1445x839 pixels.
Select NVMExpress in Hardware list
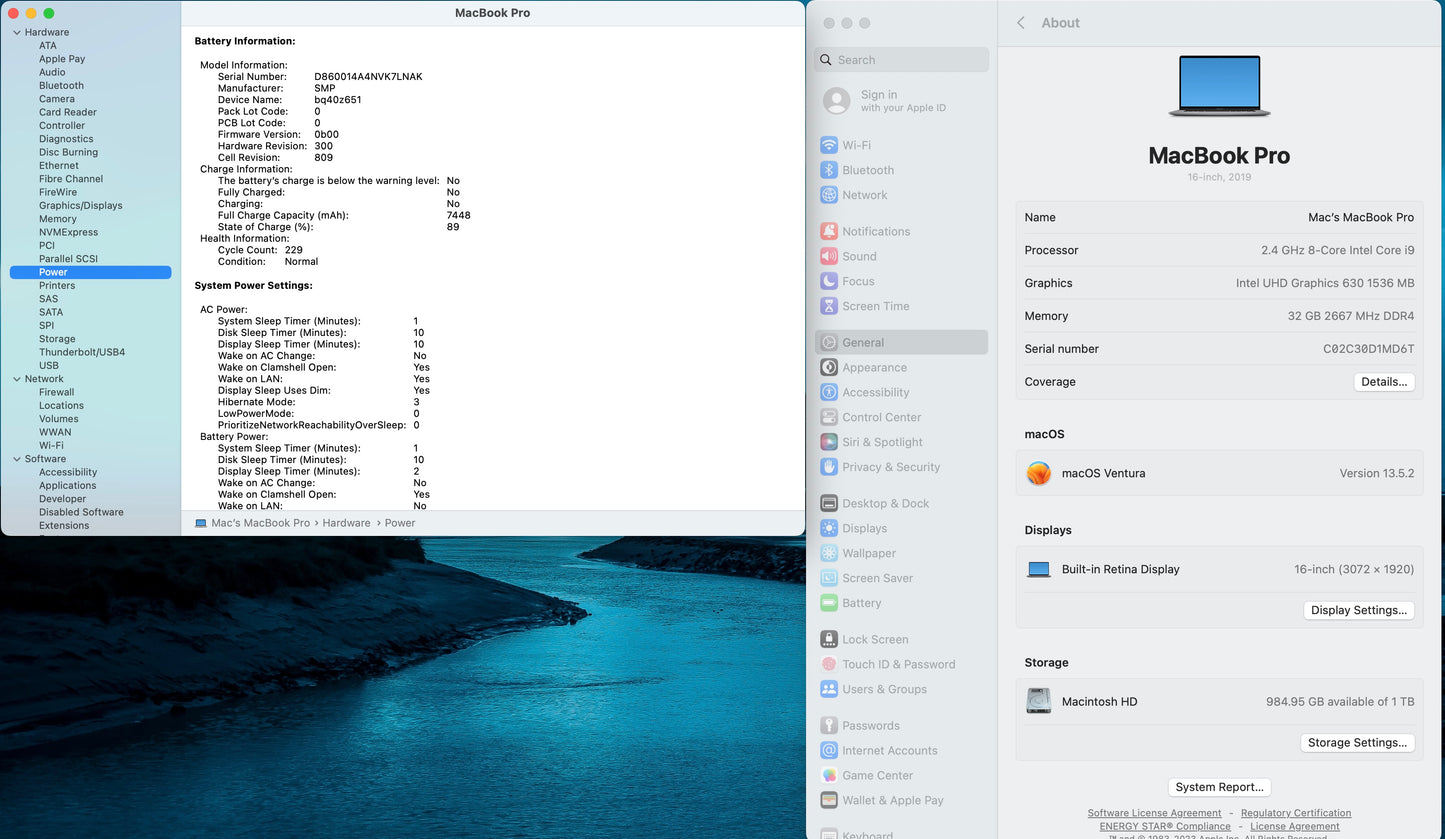click(68, 232)
